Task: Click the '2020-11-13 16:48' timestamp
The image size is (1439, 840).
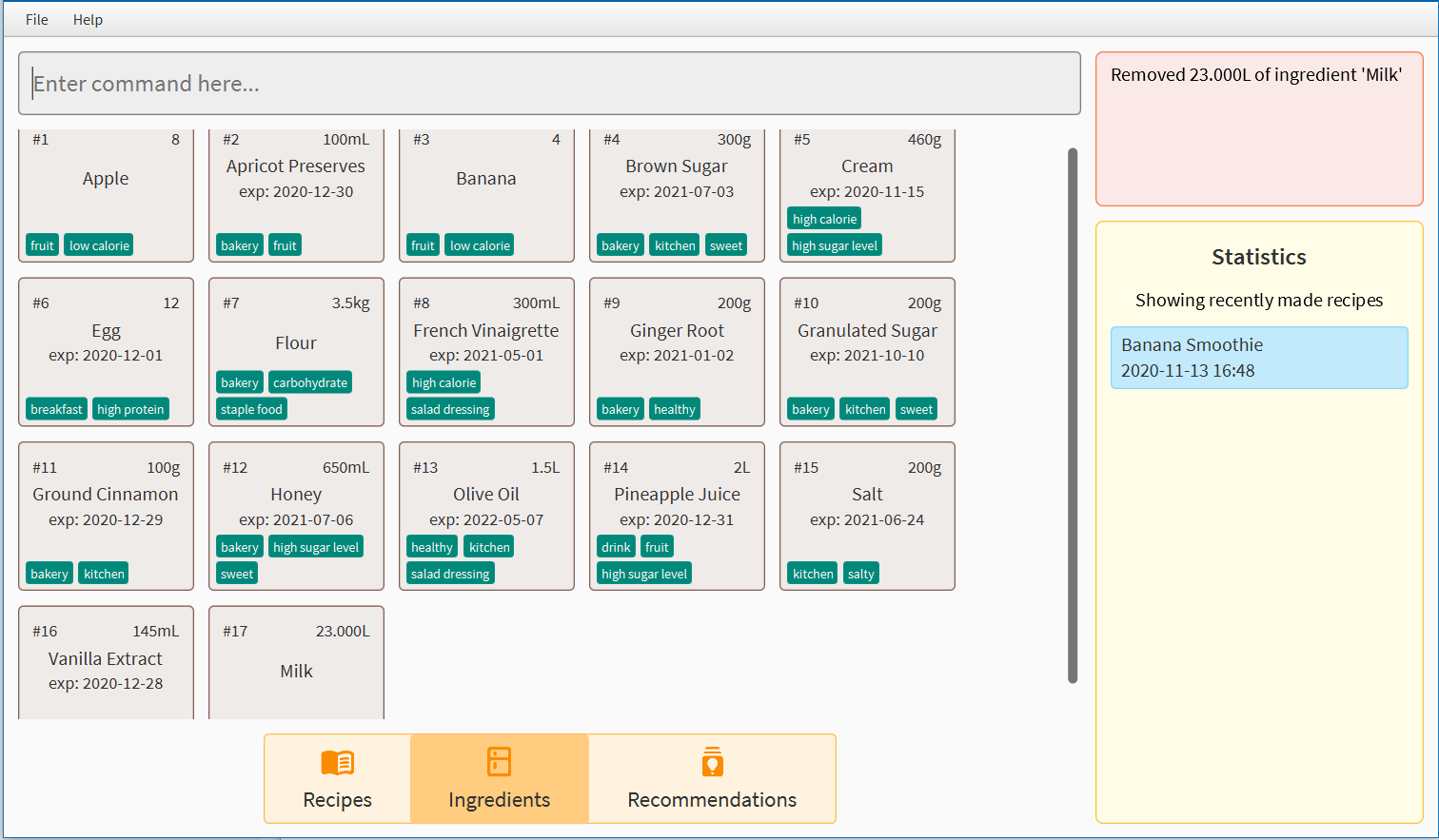Action: [1188, 370]
